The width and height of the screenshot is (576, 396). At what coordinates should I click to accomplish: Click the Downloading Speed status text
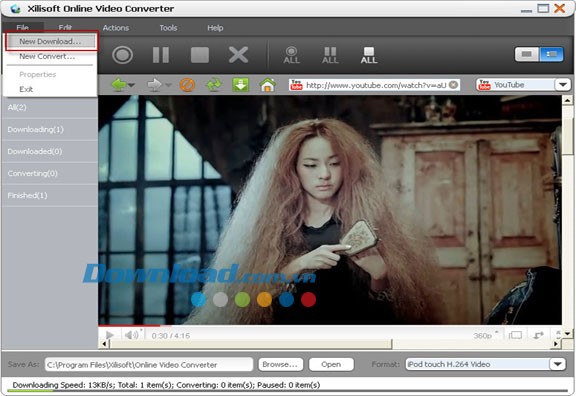pyautogui.click(x=166, y=385)
